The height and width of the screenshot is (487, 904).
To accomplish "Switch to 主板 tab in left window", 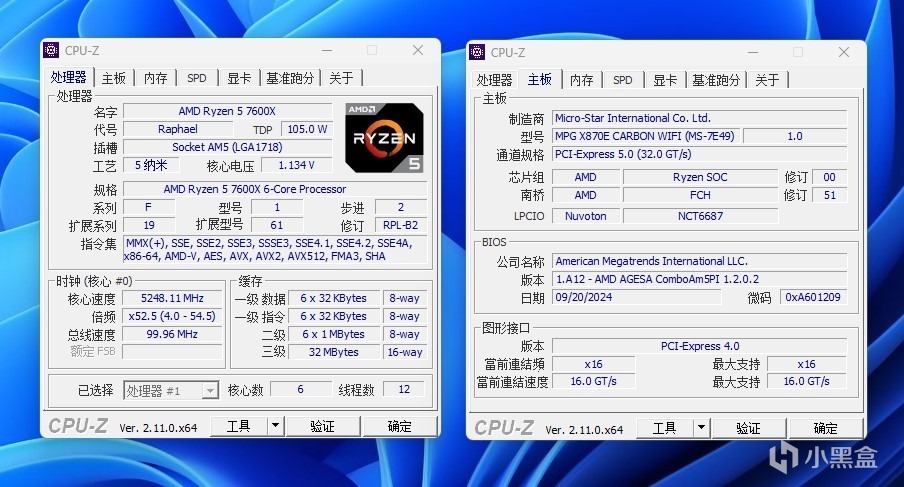I will click(x=114, y=78).
